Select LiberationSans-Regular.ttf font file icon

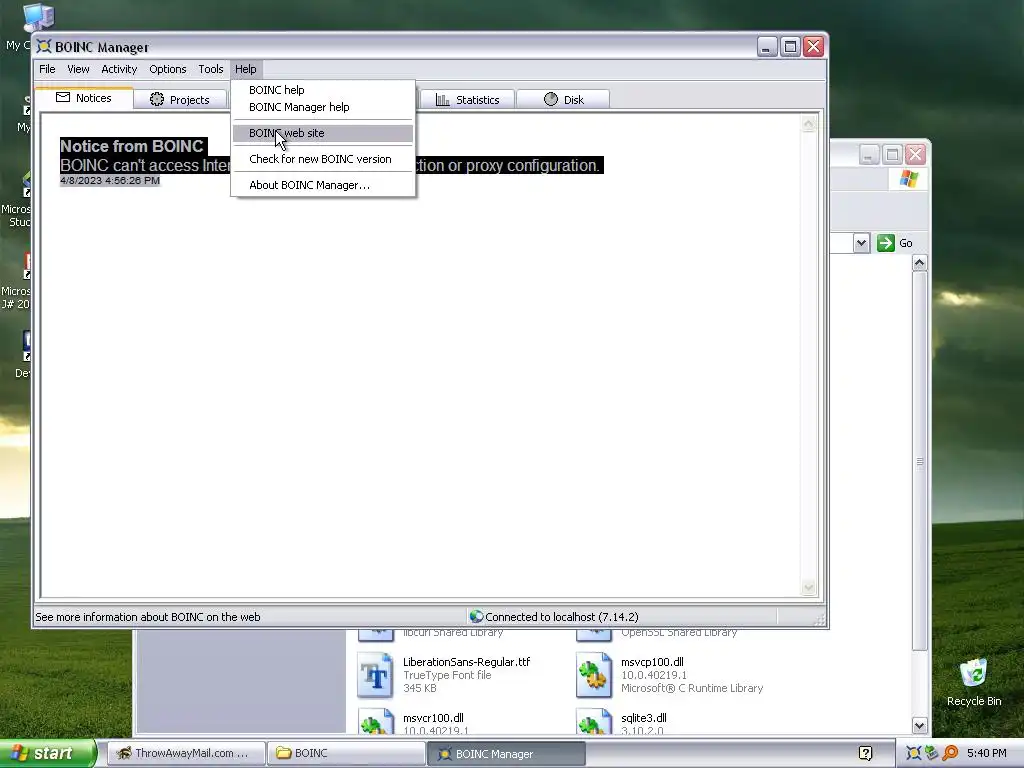coord(376,675)
